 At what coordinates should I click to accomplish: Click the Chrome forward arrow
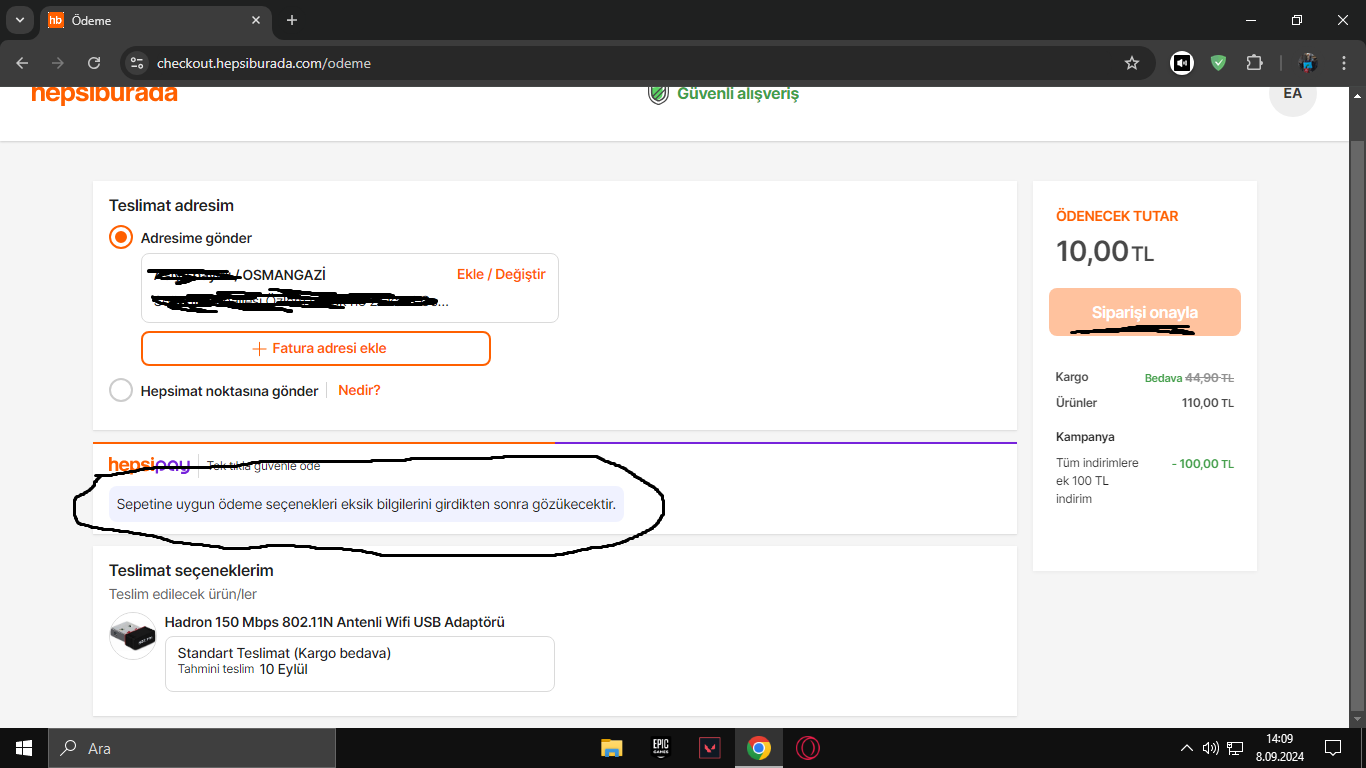point(58,63)
